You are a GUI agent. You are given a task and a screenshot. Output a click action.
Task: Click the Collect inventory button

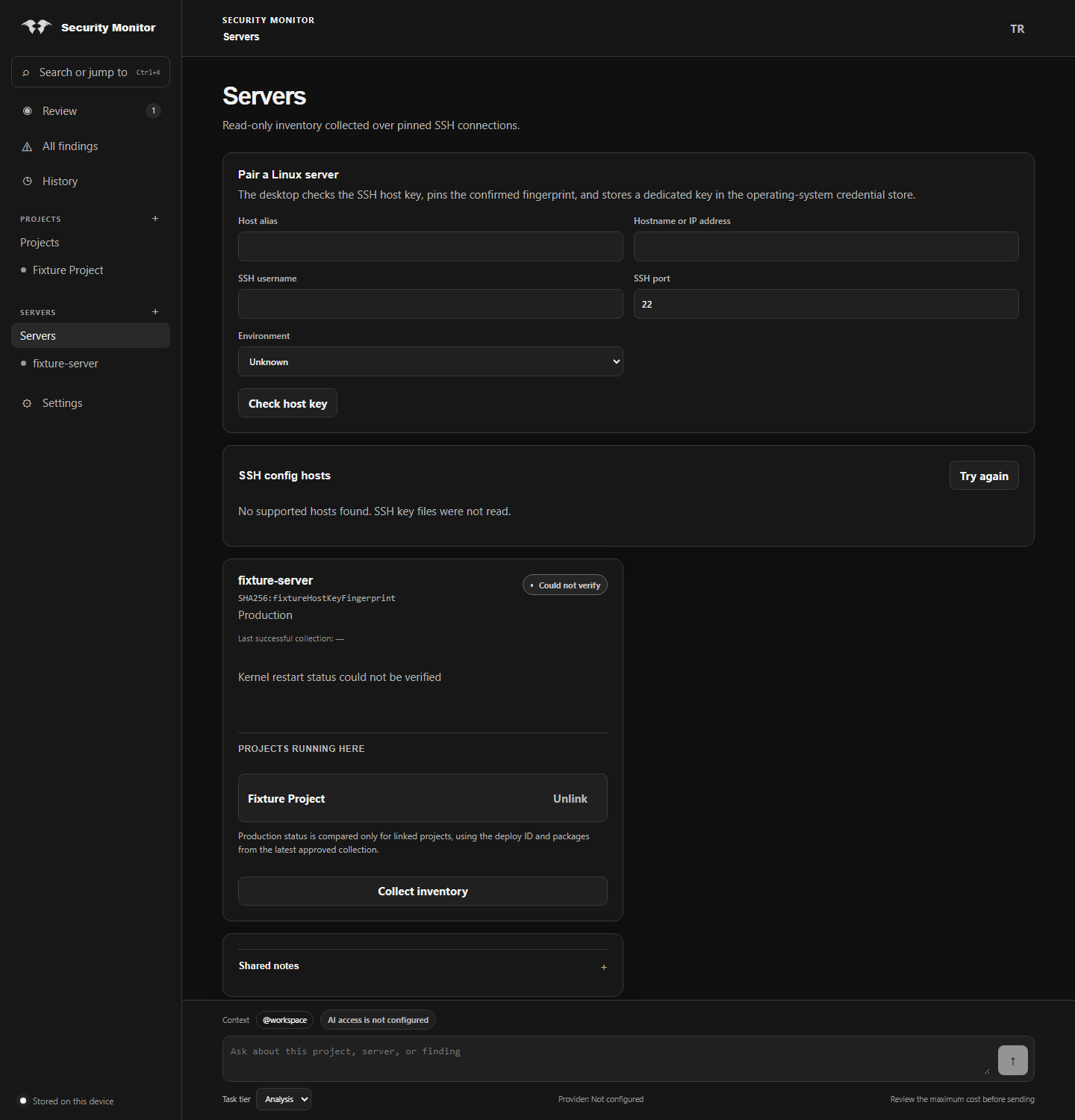coord(423,892)
